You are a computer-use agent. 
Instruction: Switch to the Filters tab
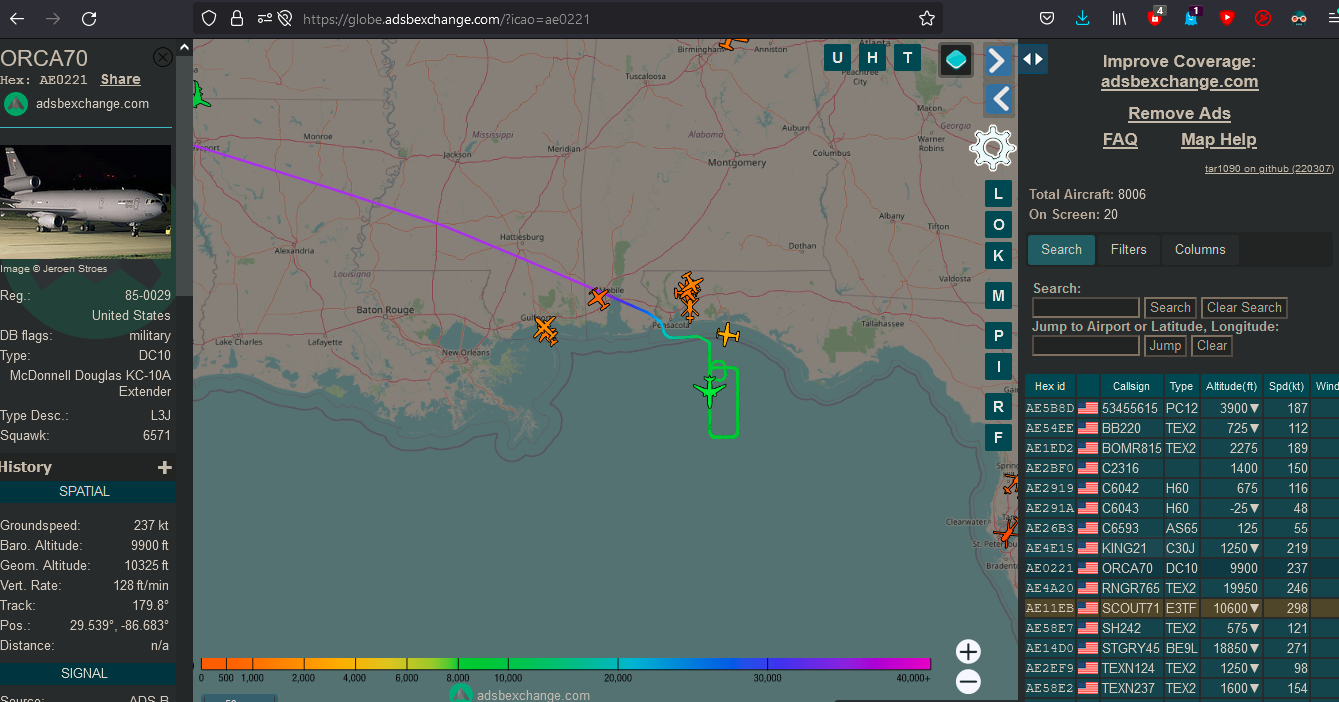[1128, 250]
